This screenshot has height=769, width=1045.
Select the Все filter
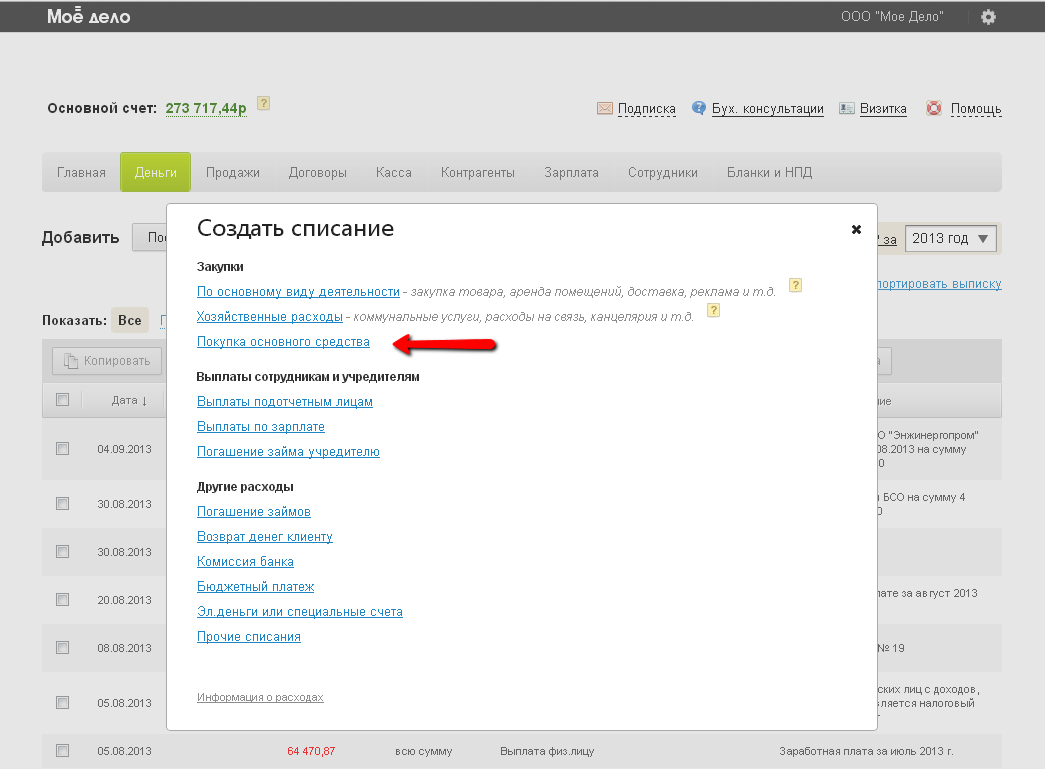[129, 321]
